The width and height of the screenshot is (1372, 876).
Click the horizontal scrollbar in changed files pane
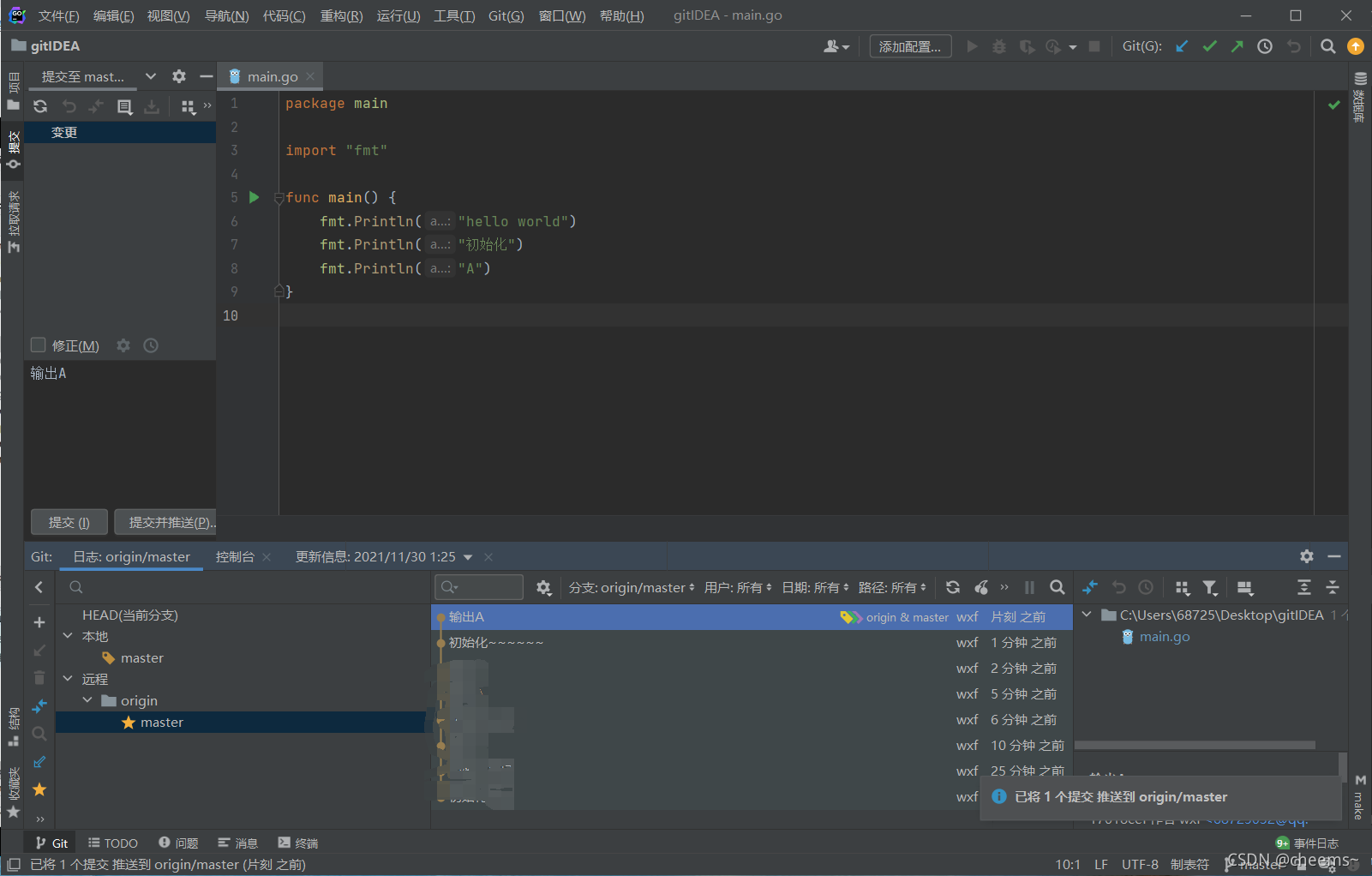1195,745
